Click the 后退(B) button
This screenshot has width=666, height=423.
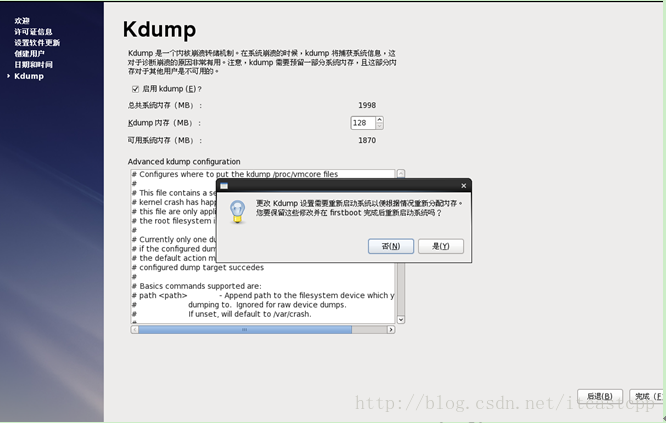(600, 396)
